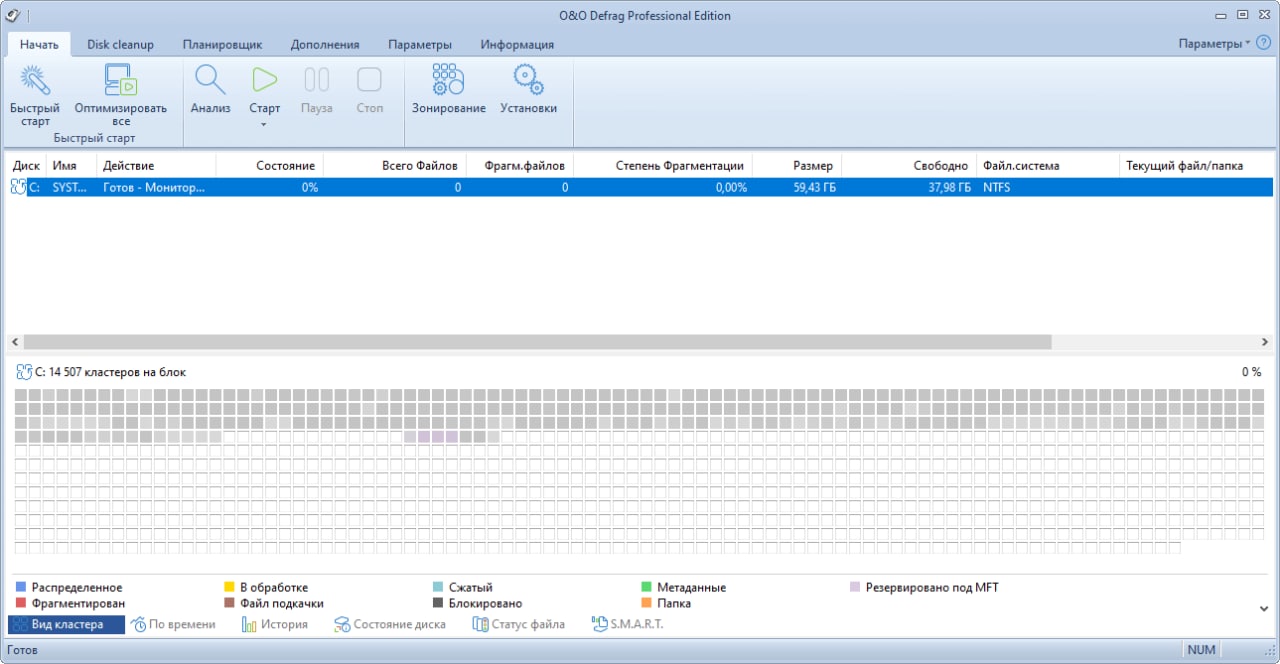Open the Параметры dropdown at top right
This screenshot has width=1280, height=664.
pos(1213,44)
